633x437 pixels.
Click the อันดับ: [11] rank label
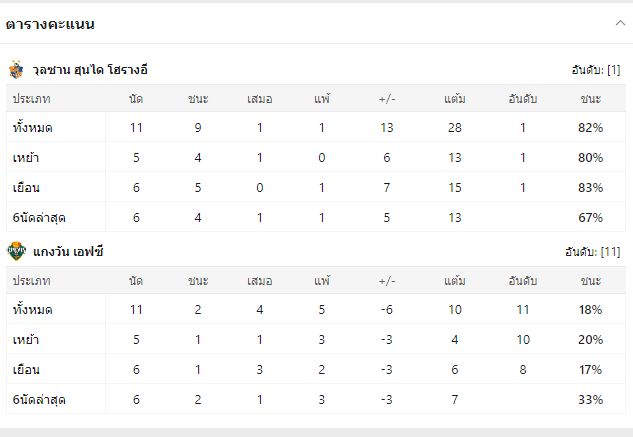pos(593,252)
